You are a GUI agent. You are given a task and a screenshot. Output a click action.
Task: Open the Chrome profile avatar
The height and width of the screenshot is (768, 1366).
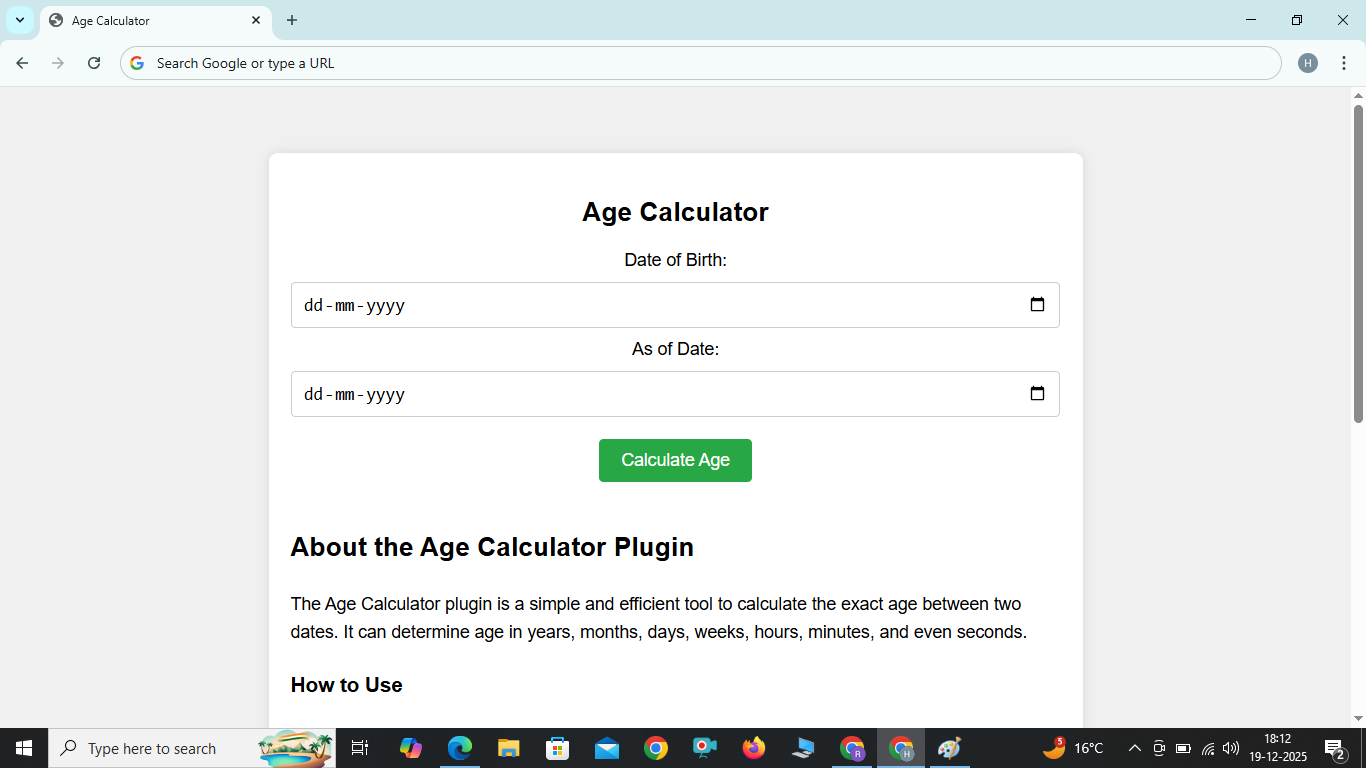[1308, 62]
